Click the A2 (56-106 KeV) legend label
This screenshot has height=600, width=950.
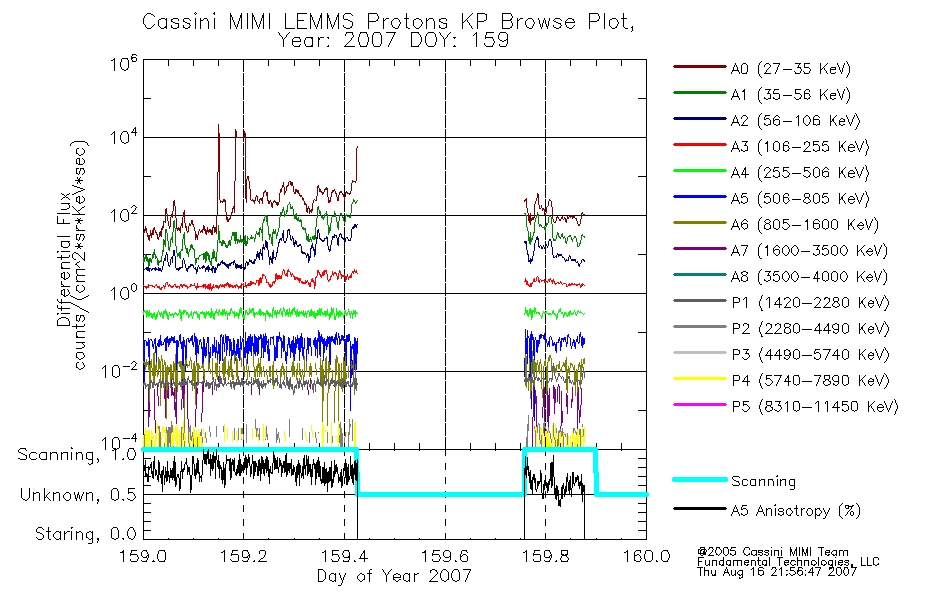tap(796, 121)
